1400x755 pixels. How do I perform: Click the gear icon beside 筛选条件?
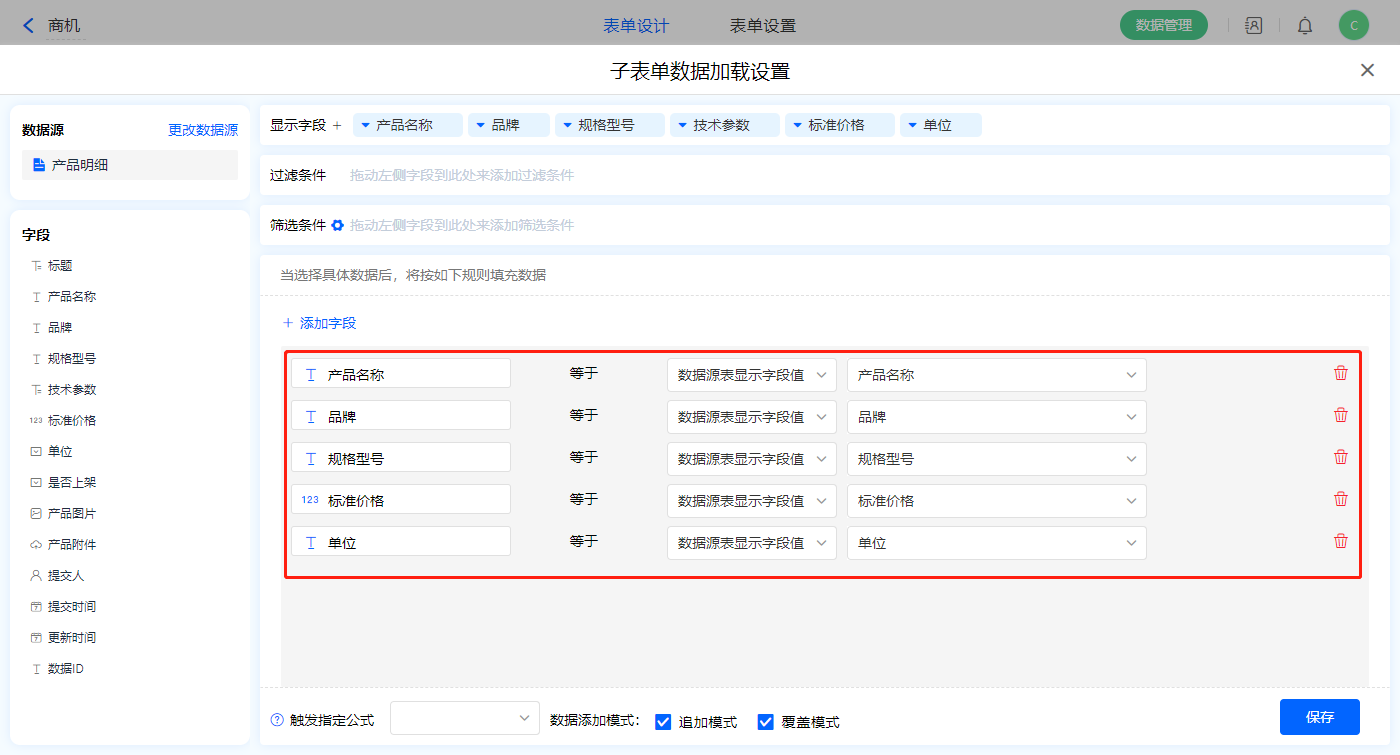pyautogui.click(x=338, y=225)
